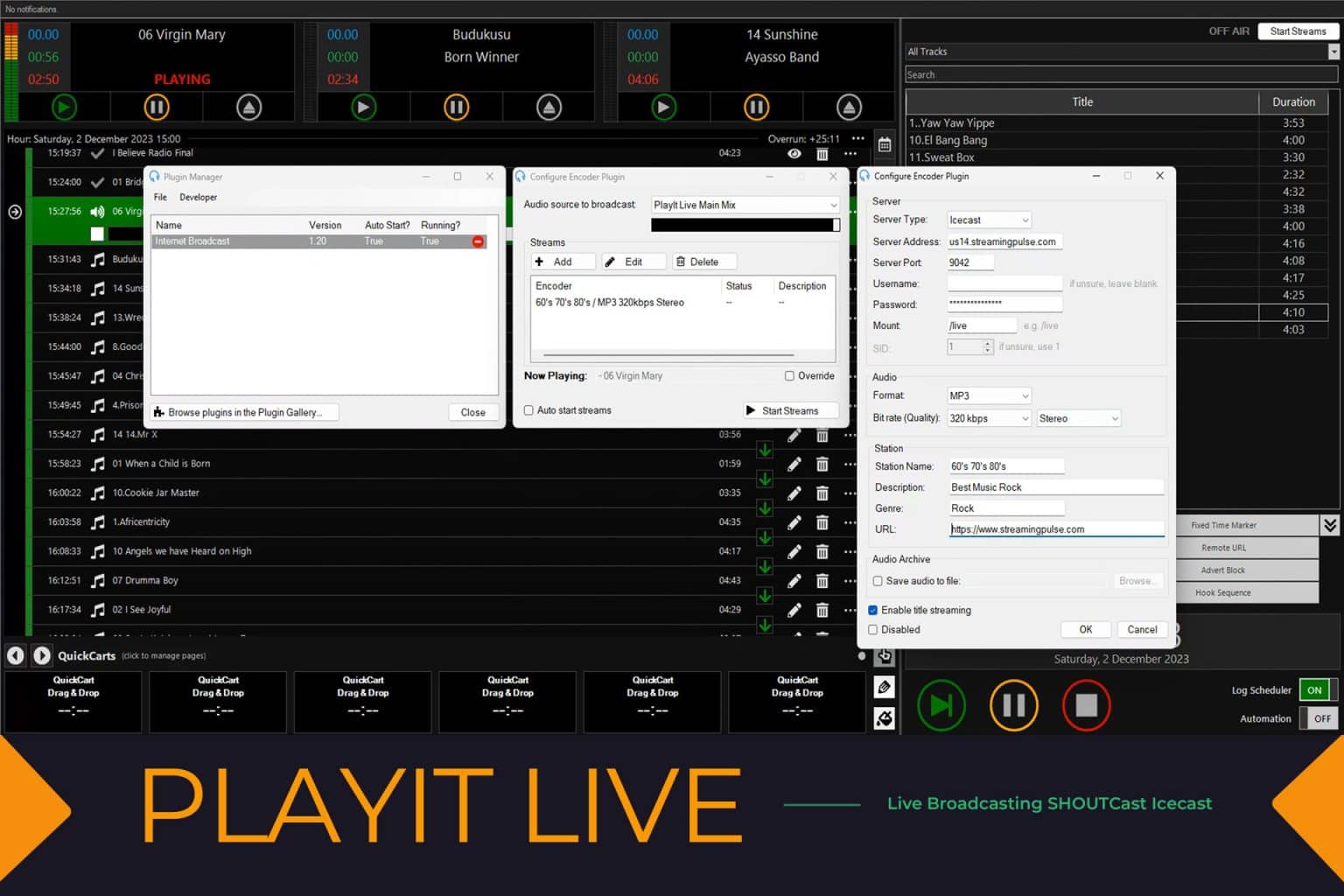Screen dimensions: 1344x896
Task: Change the 320 kbps bit rate dropdown
Action: 989,418
